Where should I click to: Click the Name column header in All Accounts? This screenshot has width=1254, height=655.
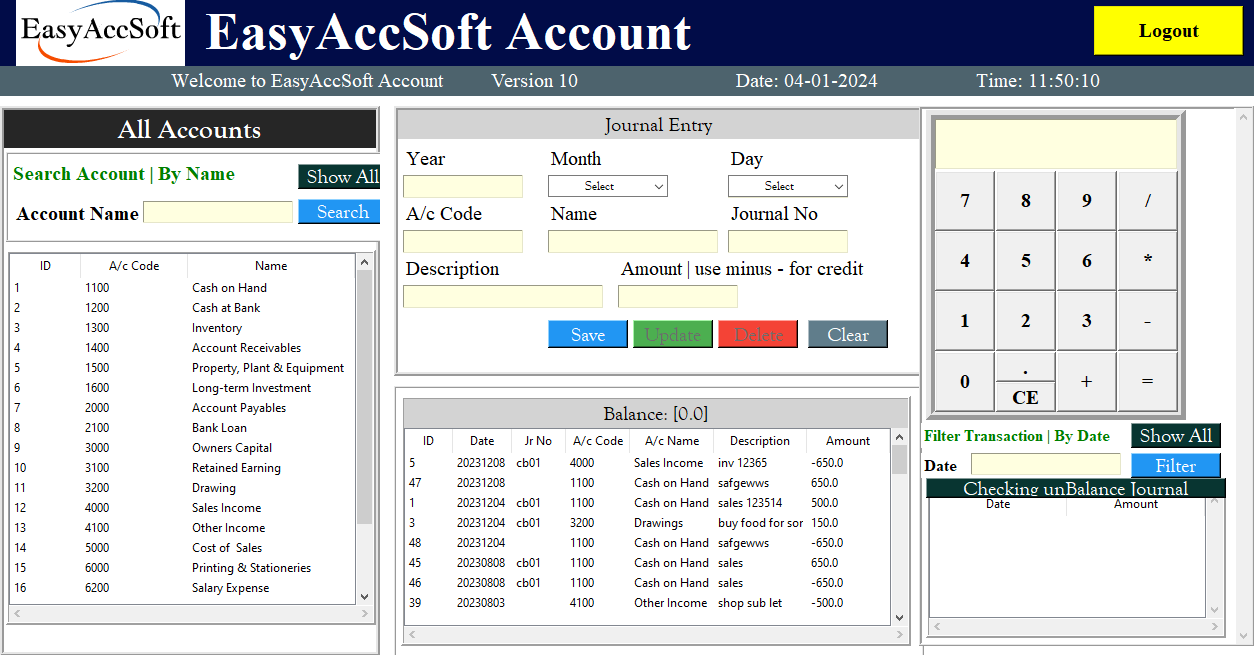pos(271,266)
